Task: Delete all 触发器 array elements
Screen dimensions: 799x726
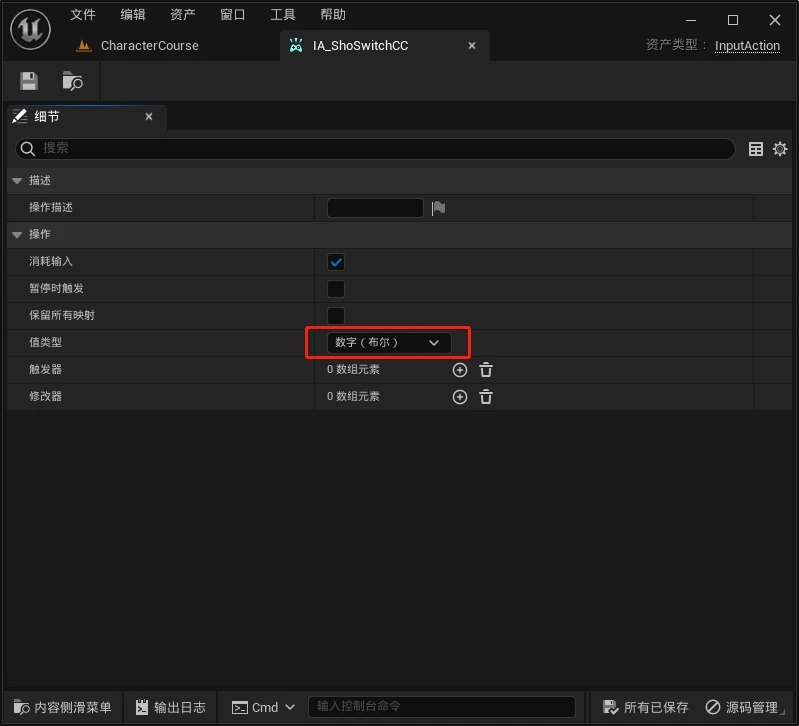Action: (486, 370)
